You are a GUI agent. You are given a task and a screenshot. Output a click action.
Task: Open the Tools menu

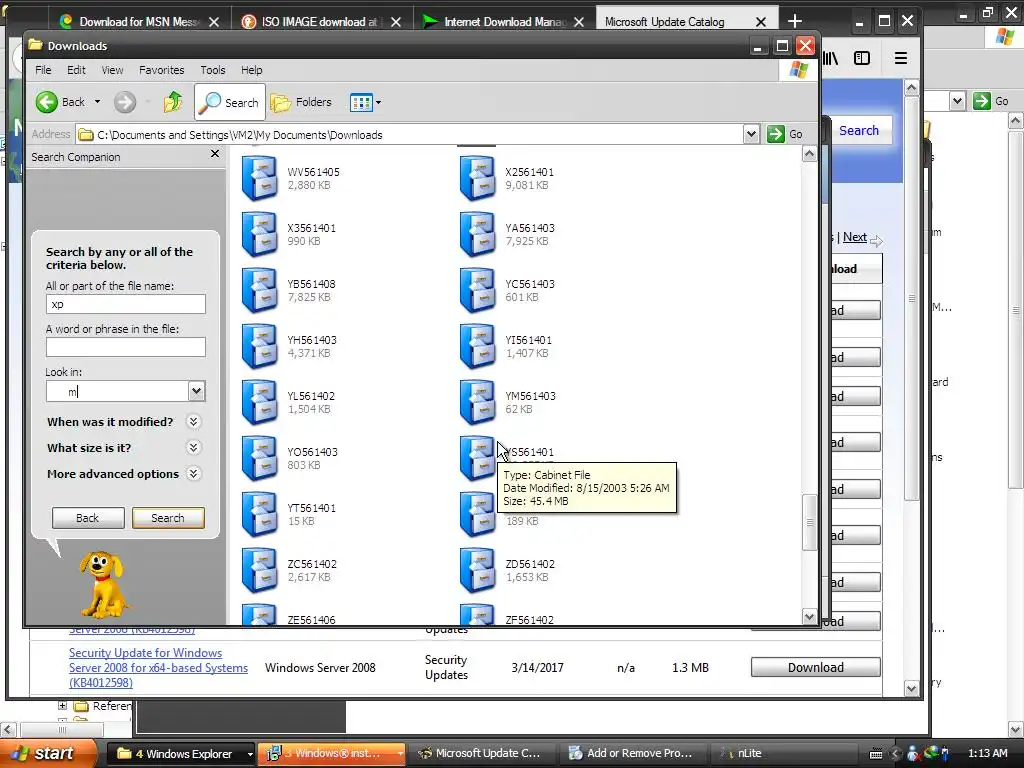tap(212, 70)
